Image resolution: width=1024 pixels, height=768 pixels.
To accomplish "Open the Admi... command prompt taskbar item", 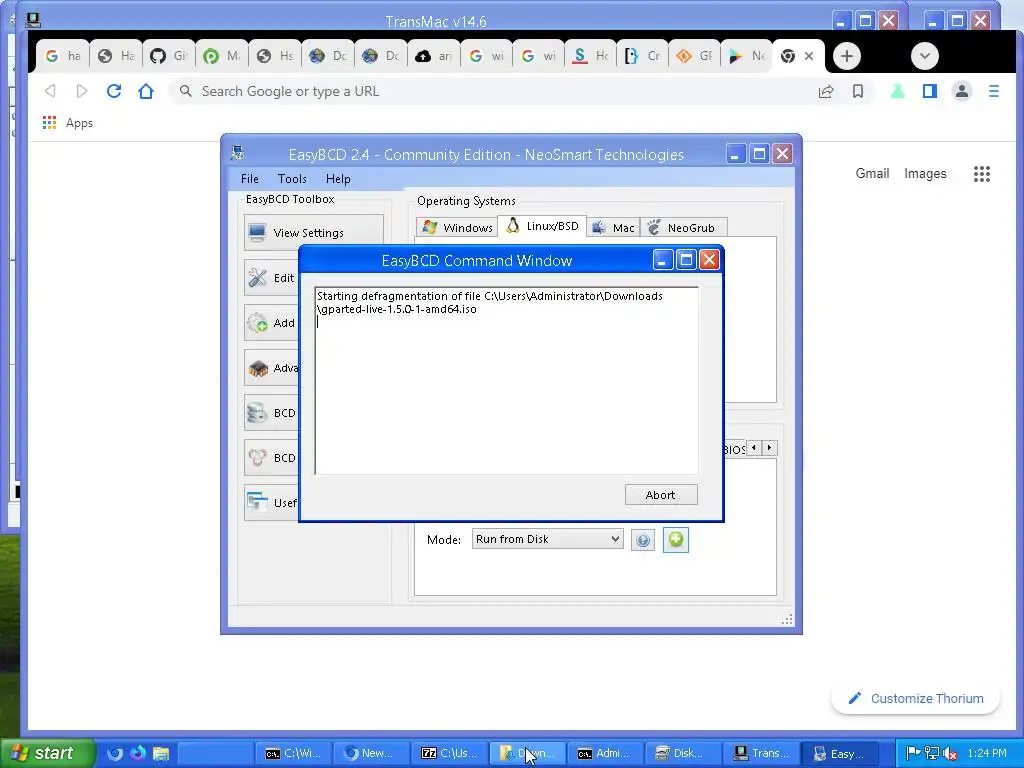I will pyautogui.click(x=605, y=753).
